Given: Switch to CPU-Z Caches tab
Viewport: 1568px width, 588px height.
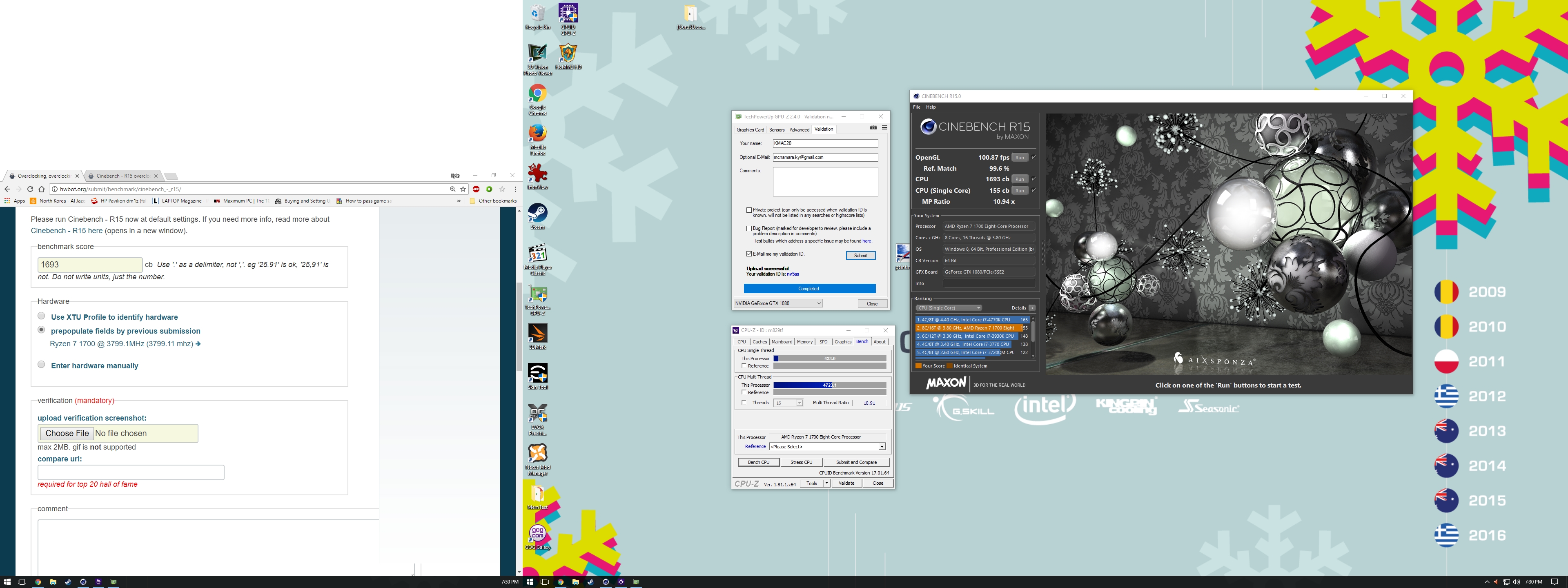Looking at the screenshot, I should (759, 341).
